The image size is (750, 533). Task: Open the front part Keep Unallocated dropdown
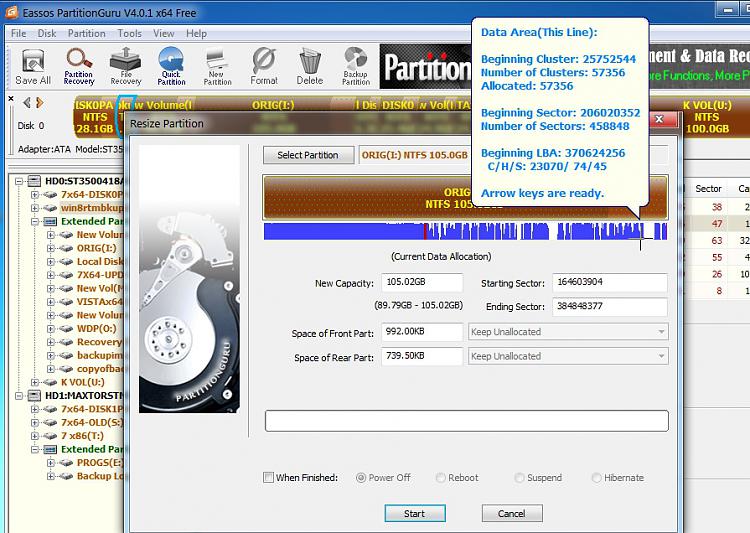(568, 332)
